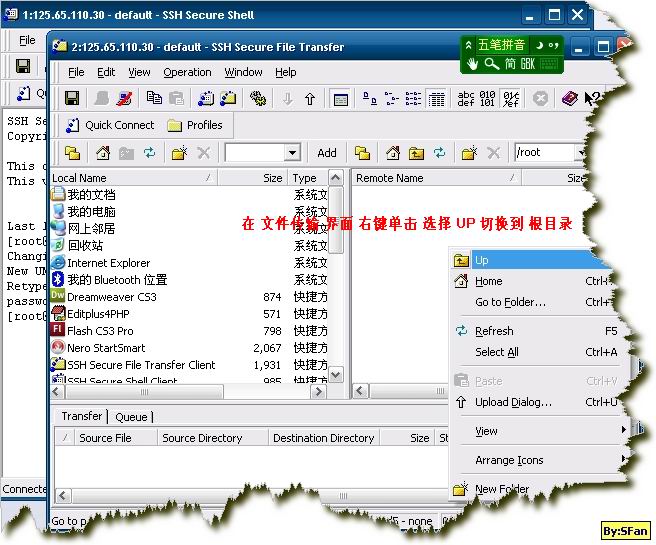Select ASCII transfer mode (abc def)
Image resolution: width=656 pixels, height=545 pixels.
pyautogui.click(x=466, y=99)
